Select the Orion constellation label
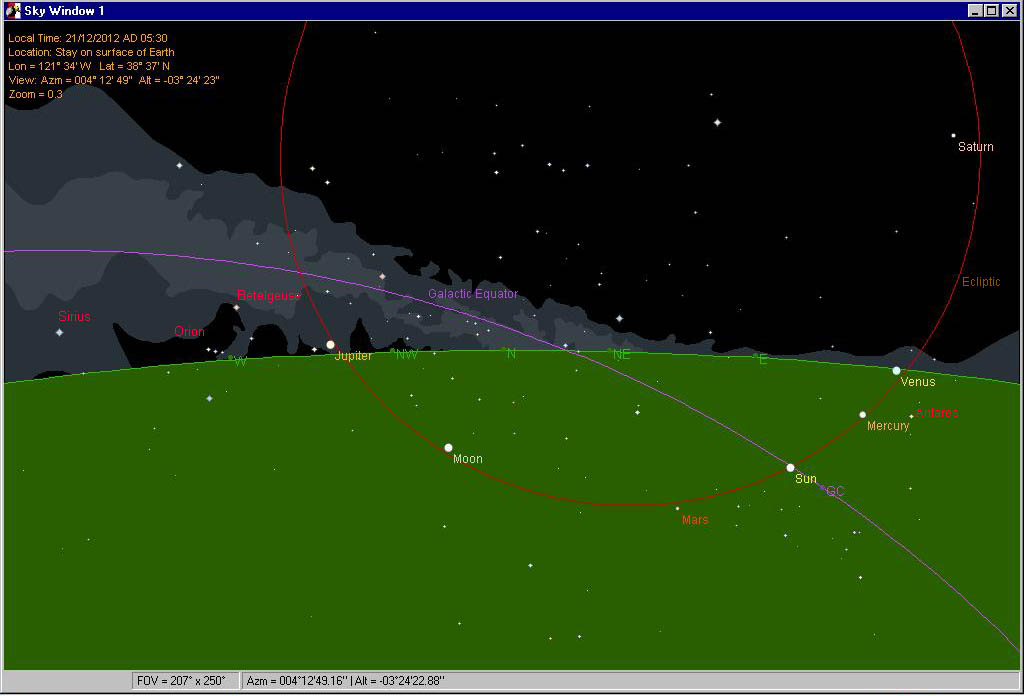This screenshot has width=1024, height=696. point(189,332)
